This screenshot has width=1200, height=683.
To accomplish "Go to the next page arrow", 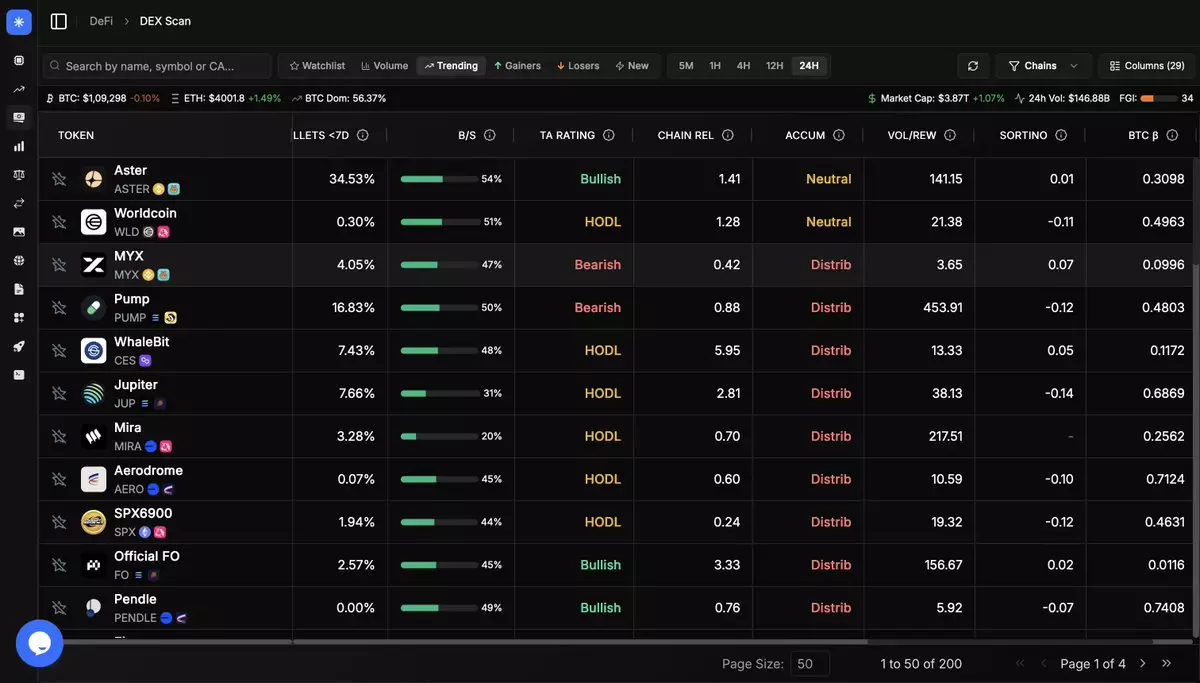I will pyautogui.click(x=1142, y=663).
